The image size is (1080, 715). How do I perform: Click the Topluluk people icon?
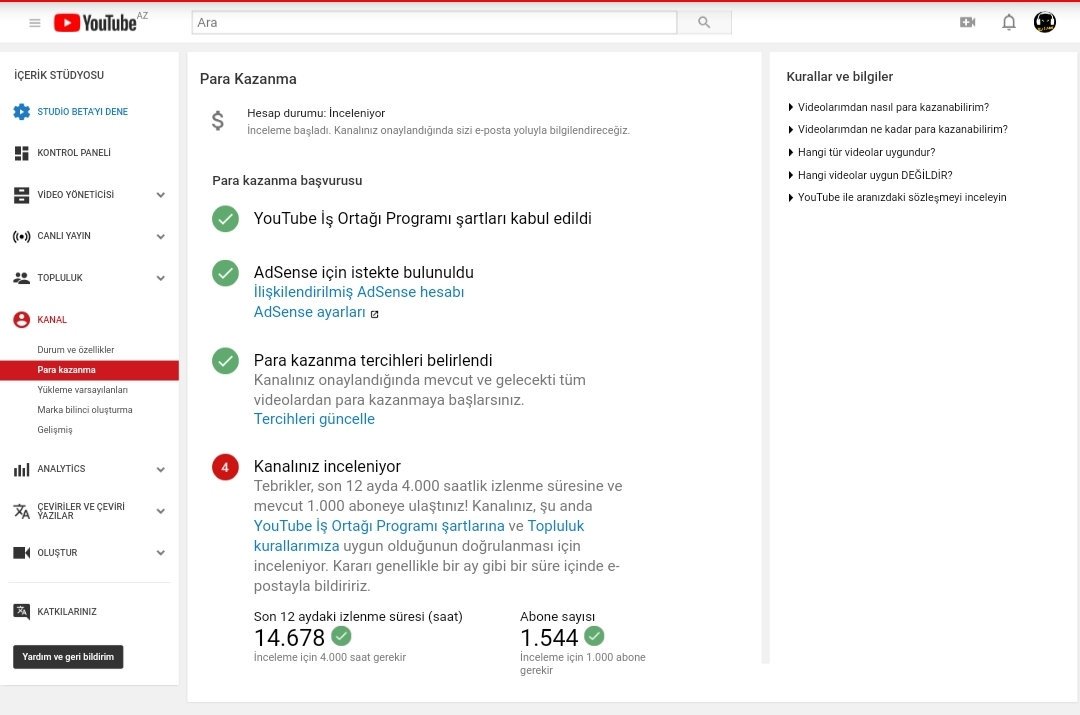tap(21, 278)
